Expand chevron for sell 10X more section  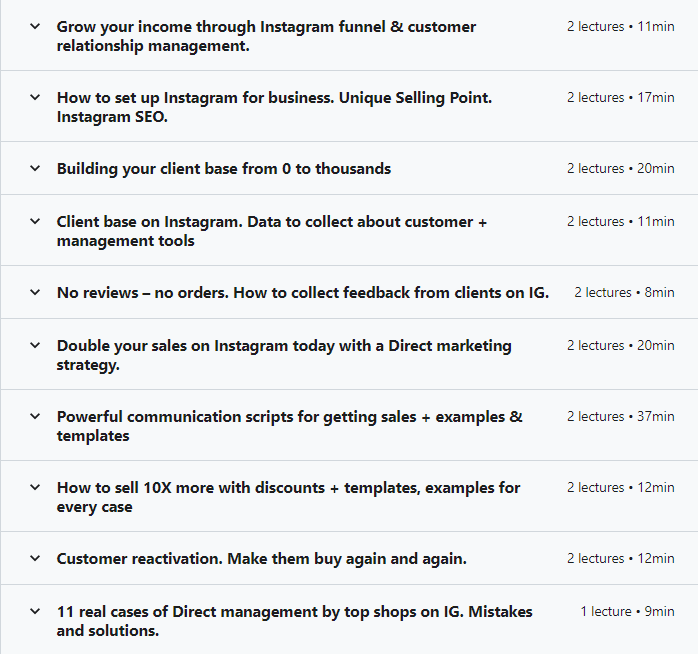tap(35, 487)
